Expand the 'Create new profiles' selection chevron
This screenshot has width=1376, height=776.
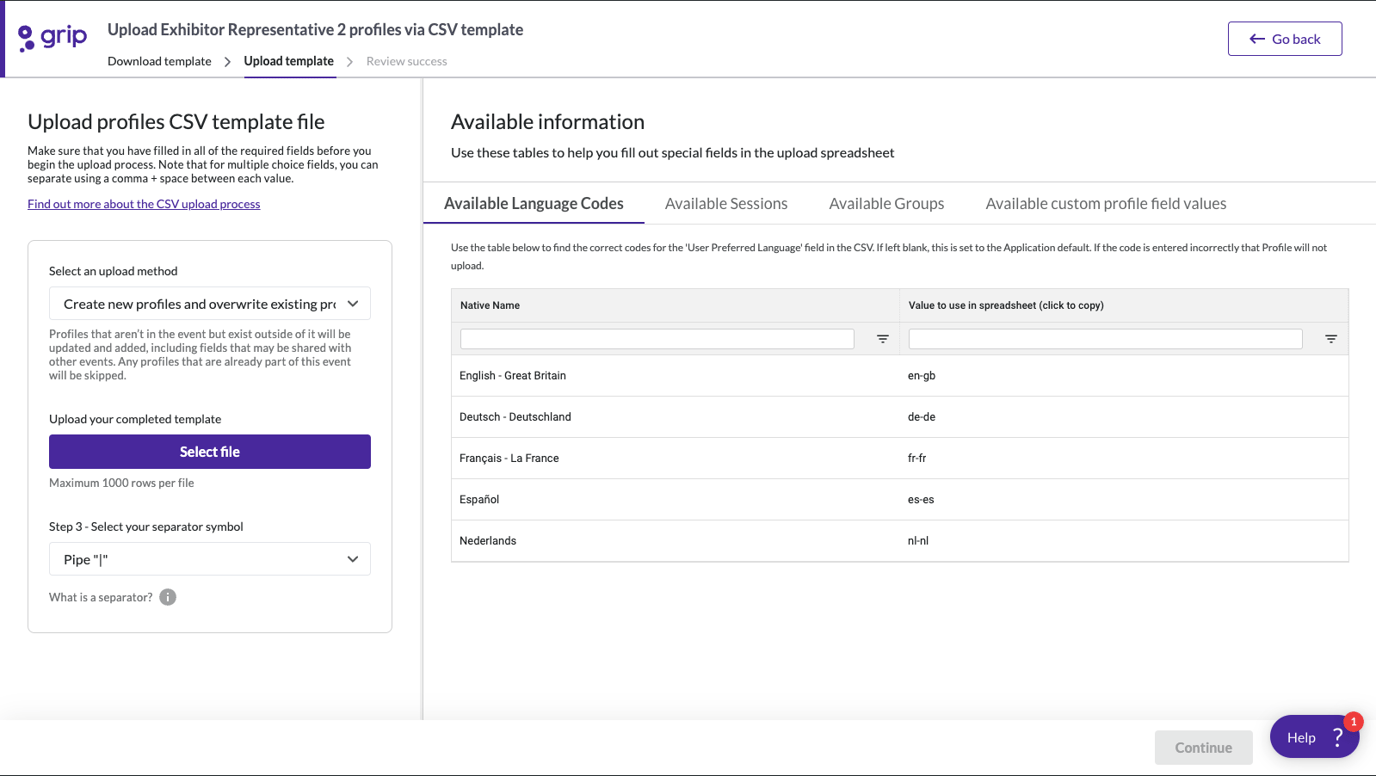(352, 303)
